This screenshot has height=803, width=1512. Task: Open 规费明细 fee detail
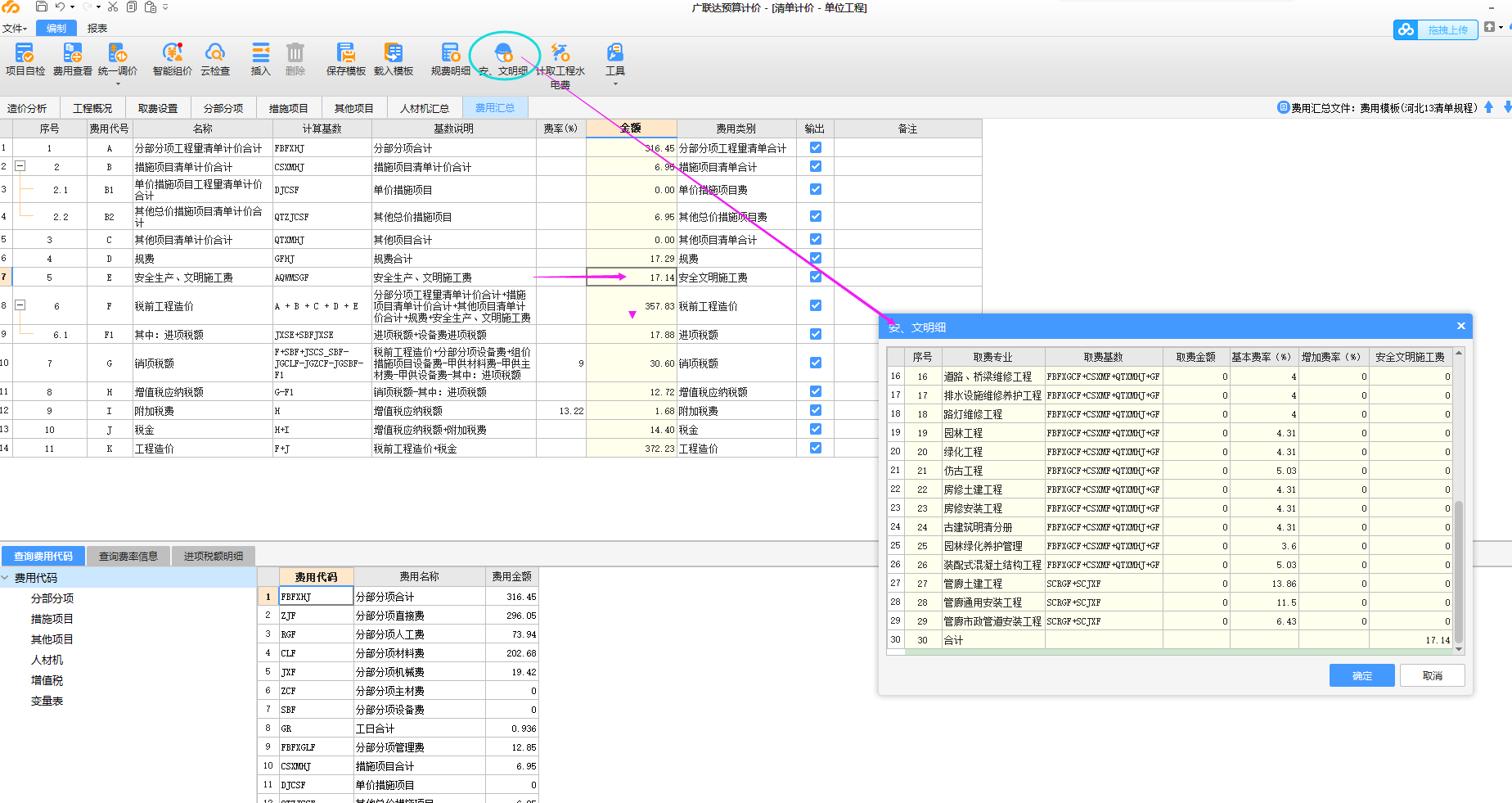[x=451, y=60]
